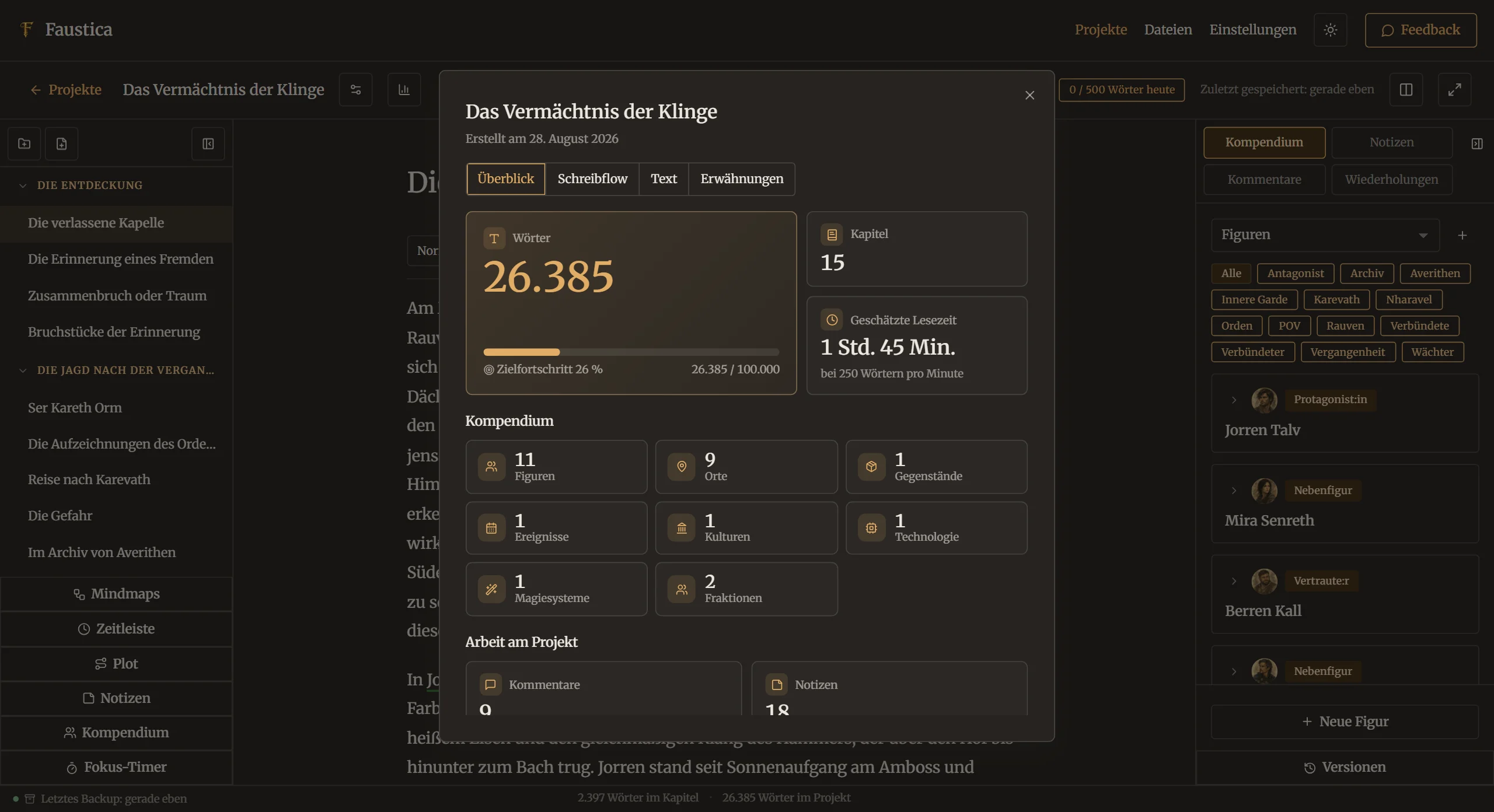This screenshot has height=812, width=1494.
Task: Open the Versionen button
Action: pos(1345,767)
